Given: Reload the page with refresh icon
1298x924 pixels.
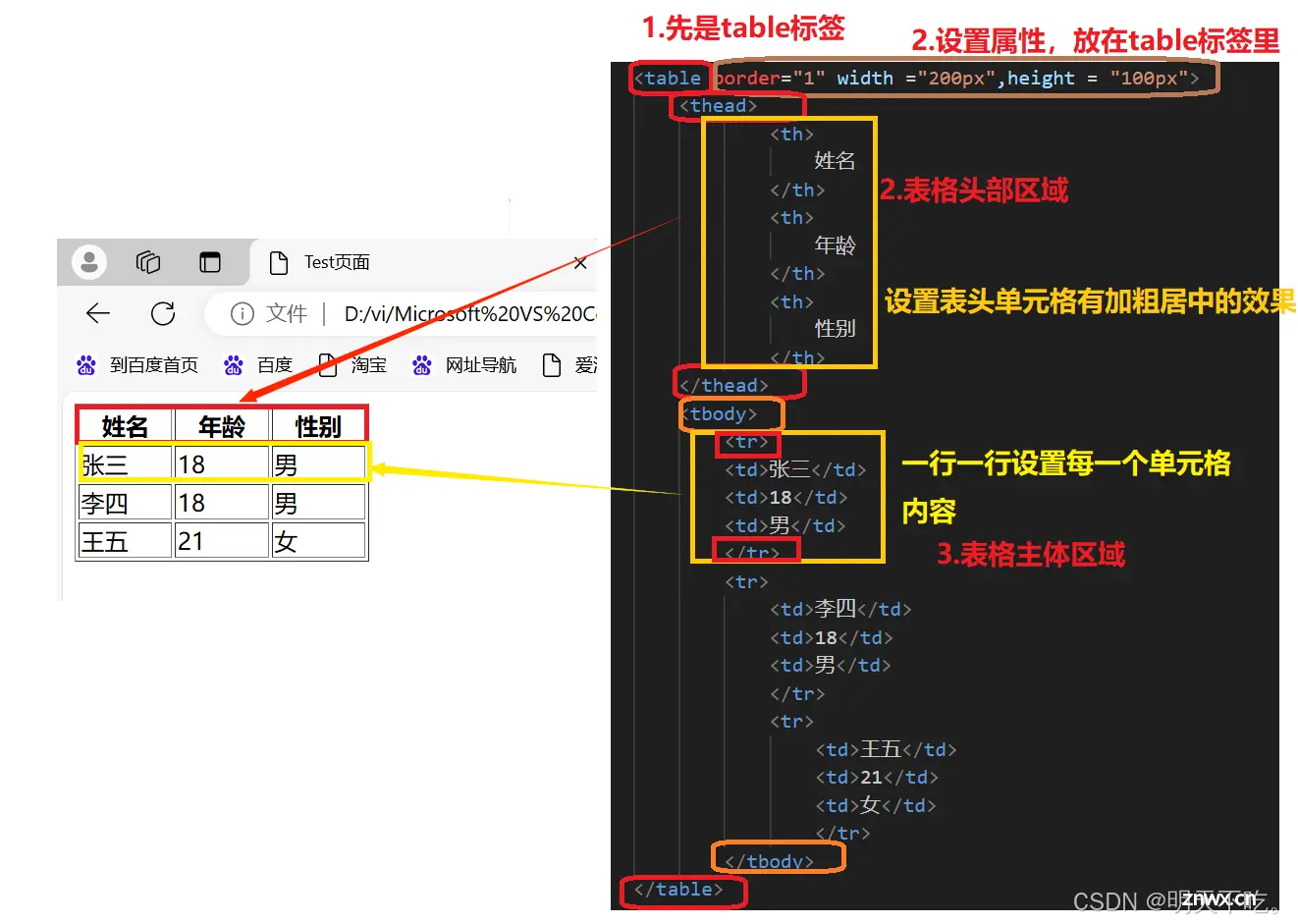Looking at the screenshot, I should pyautogui.click(x=163, y=313).
